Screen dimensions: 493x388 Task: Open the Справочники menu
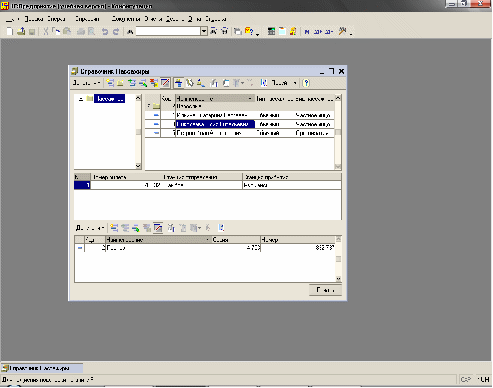pyautogui.click(x=87, y=19)
